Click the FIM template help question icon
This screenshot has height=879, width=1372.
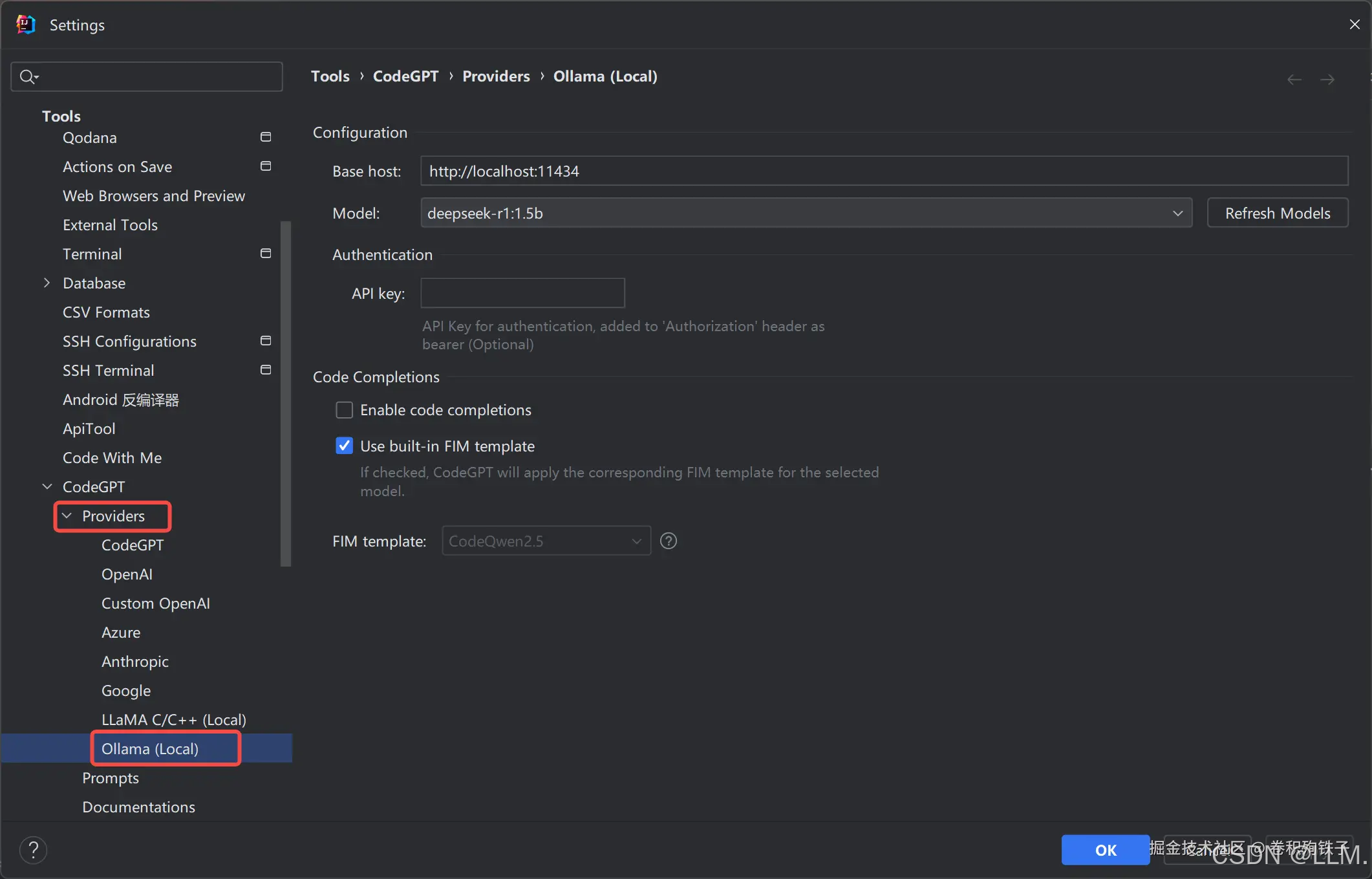[x=669, y=541]
